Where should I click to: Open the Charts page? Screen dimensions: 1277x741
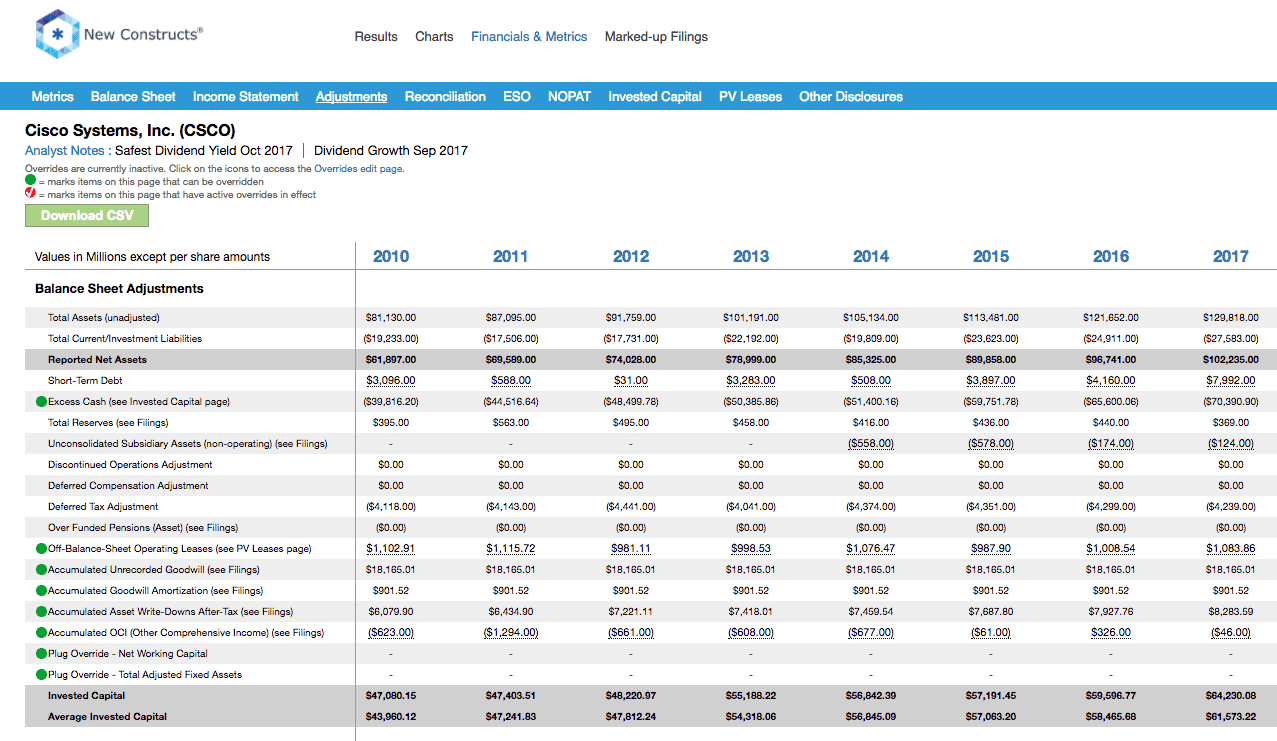(434, 37)
